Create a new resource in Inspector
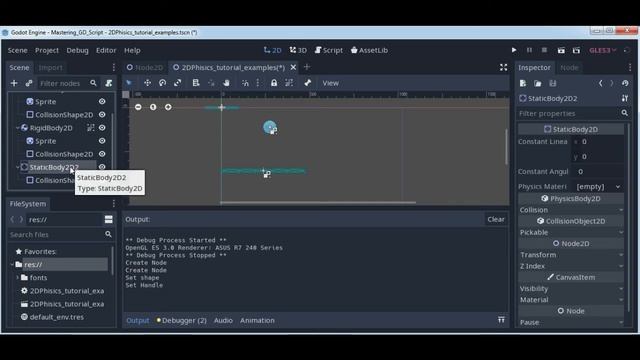Image resolution: width=640 pixels, height=360 pixels. pos(523,83)
